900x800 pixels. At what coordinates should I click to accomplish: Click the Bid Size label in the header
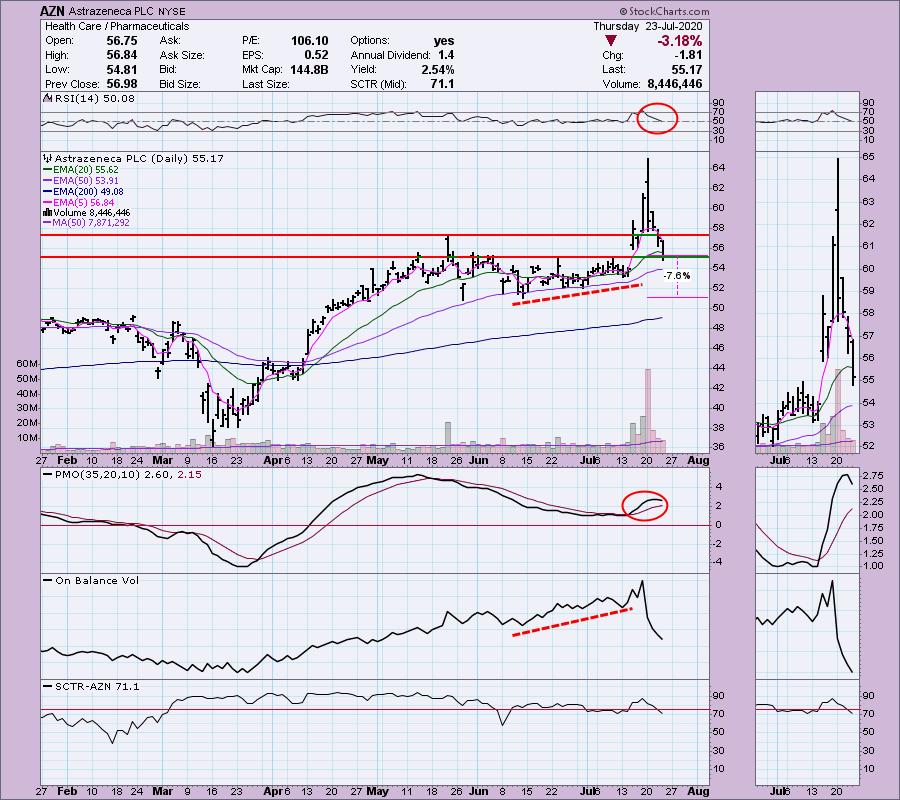(x=180, y=84)
